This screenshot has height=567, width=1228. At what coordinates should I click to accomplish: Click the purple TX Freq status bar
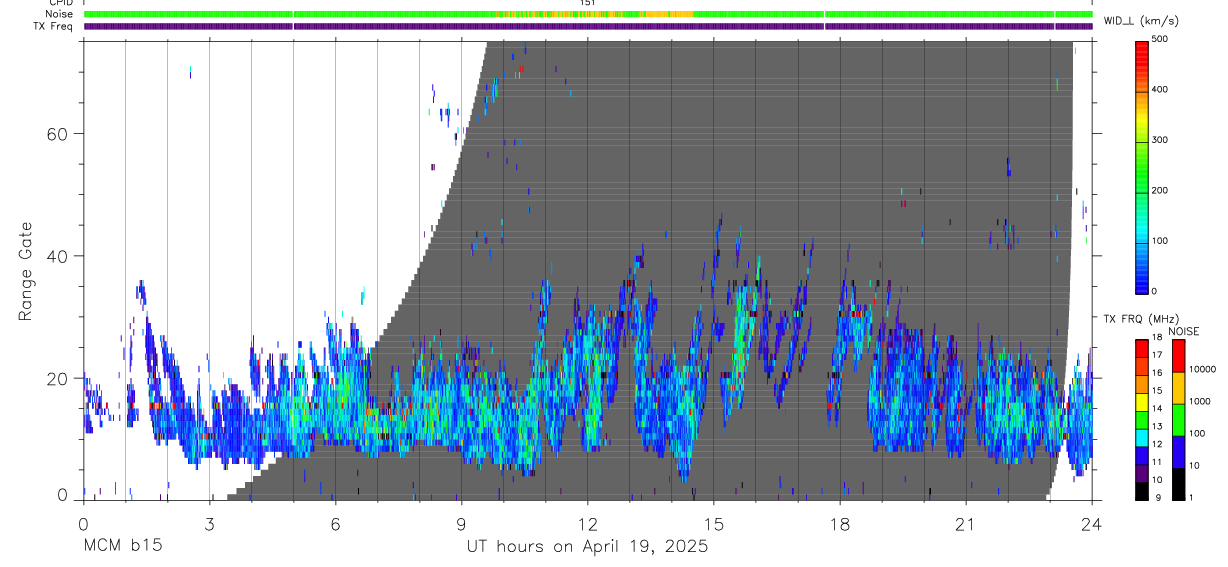588,26
